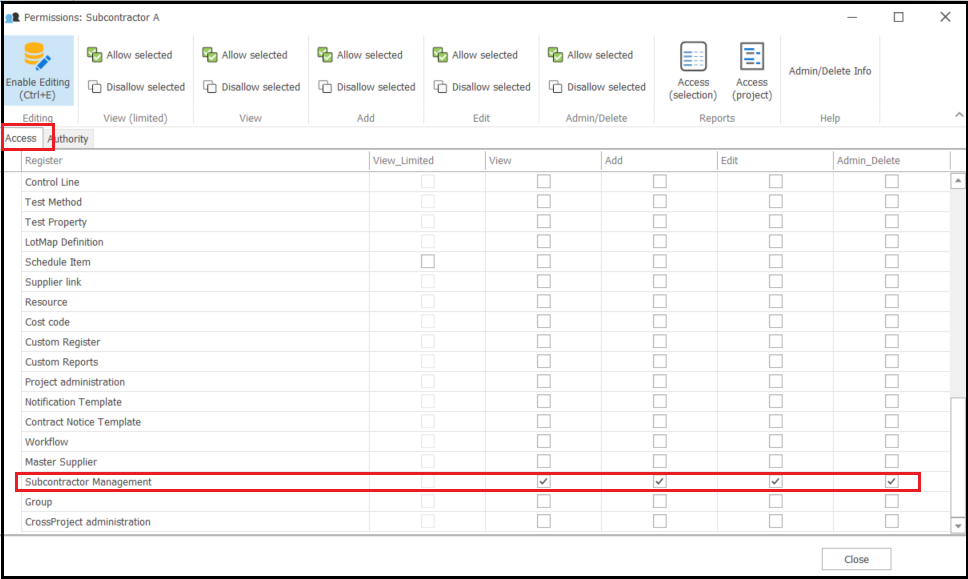Check Add box for Cost code
Image resolution: width=968 pixels, height=579 pixels.
[x=660, y=322]
